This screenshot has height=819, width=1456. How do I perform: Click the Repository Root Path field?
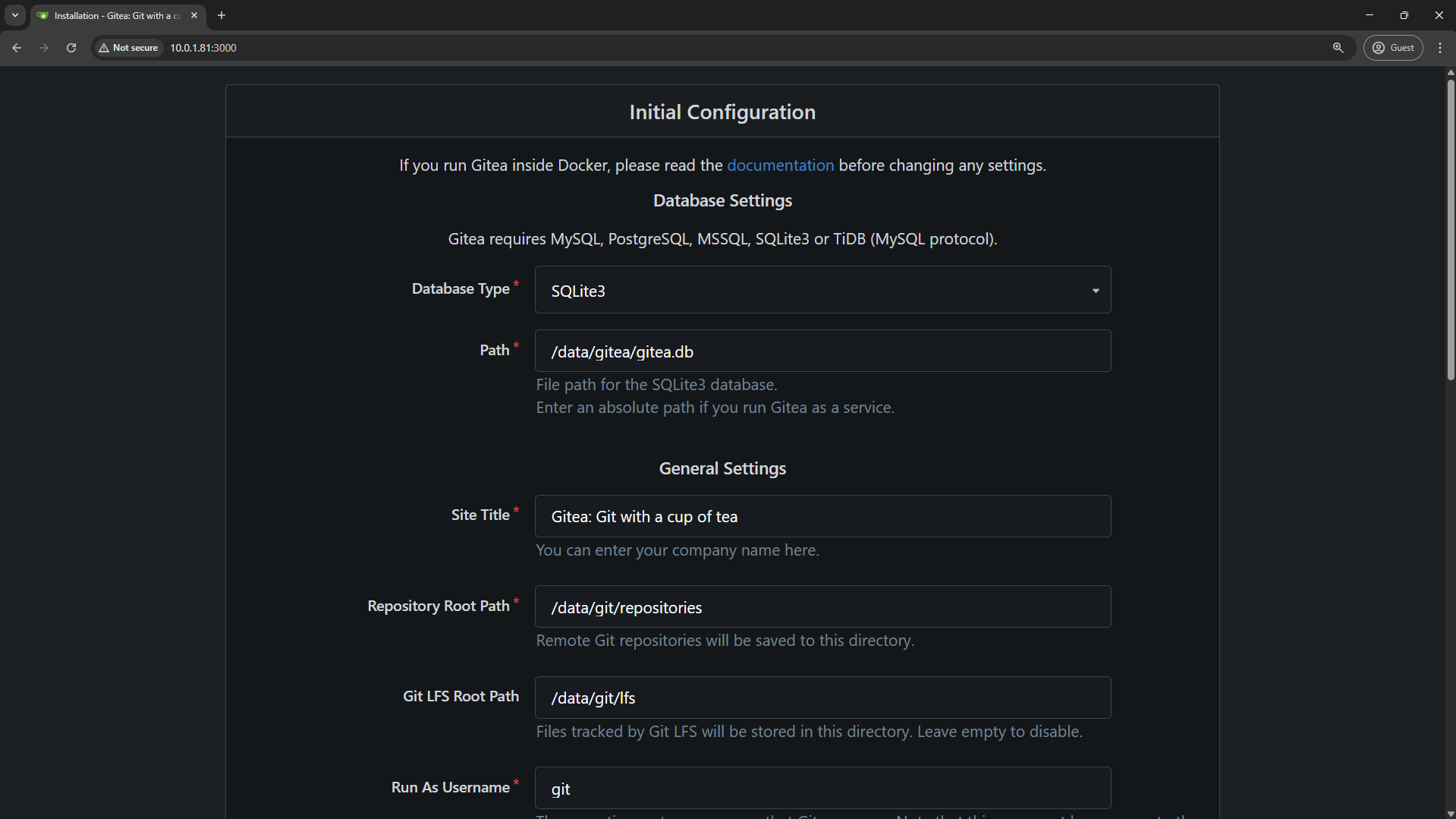[822, 606]
